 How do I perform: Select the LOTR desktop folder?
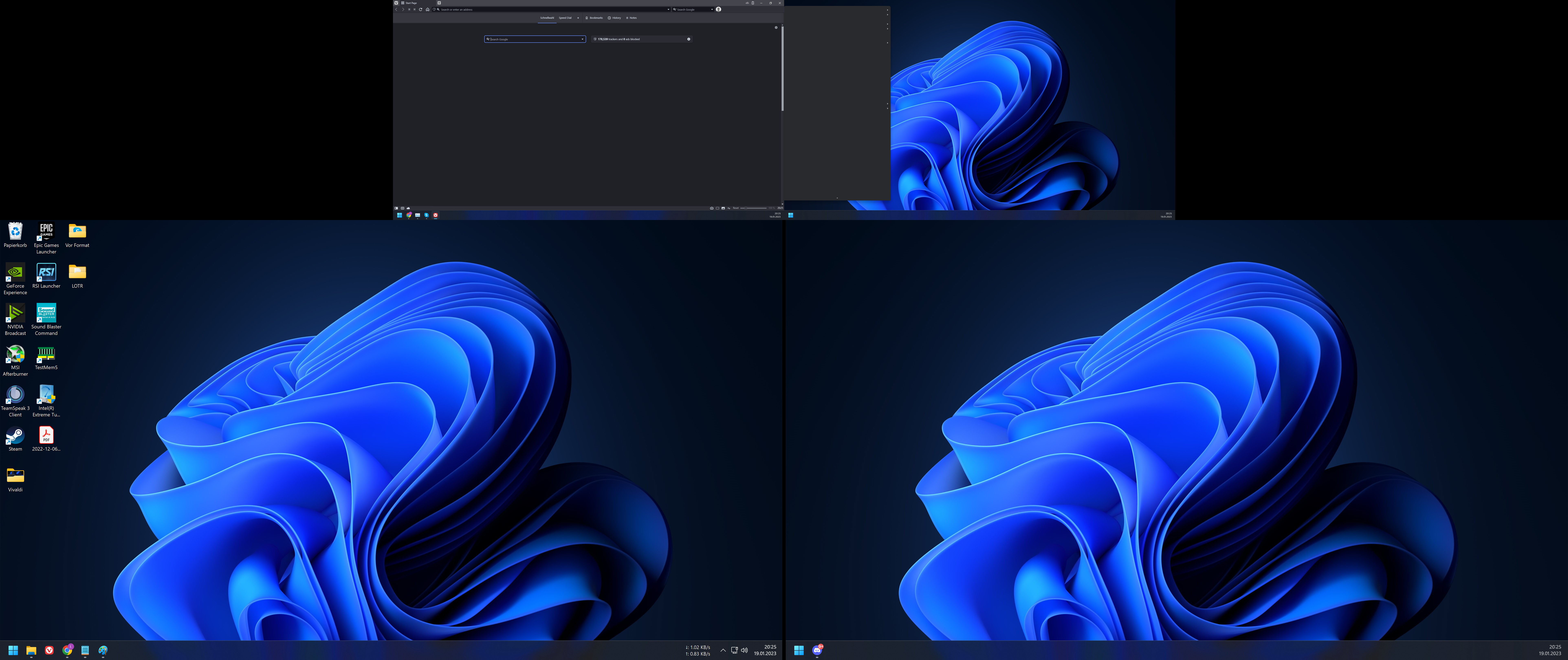point(77,276)
